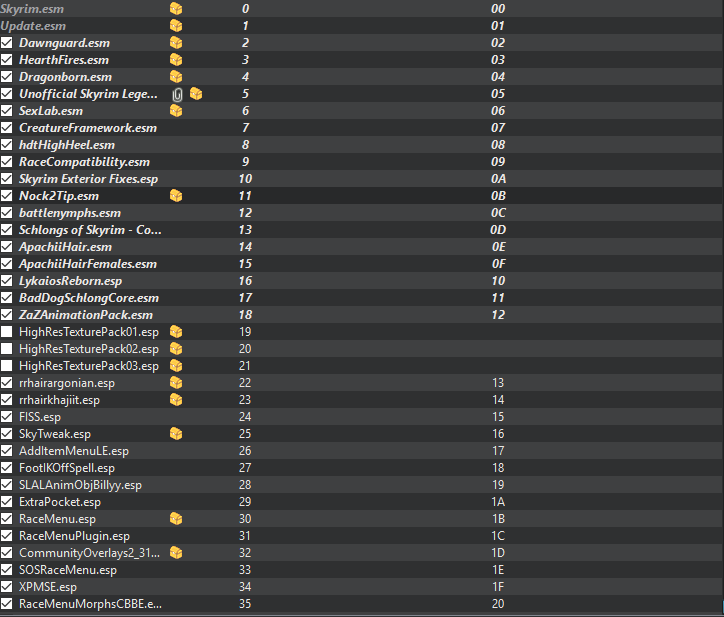The width and height of the screenshot is (724, 617).
Task: Click the archive icon on rrhairargonian.esp row
Action: point(176,383)
